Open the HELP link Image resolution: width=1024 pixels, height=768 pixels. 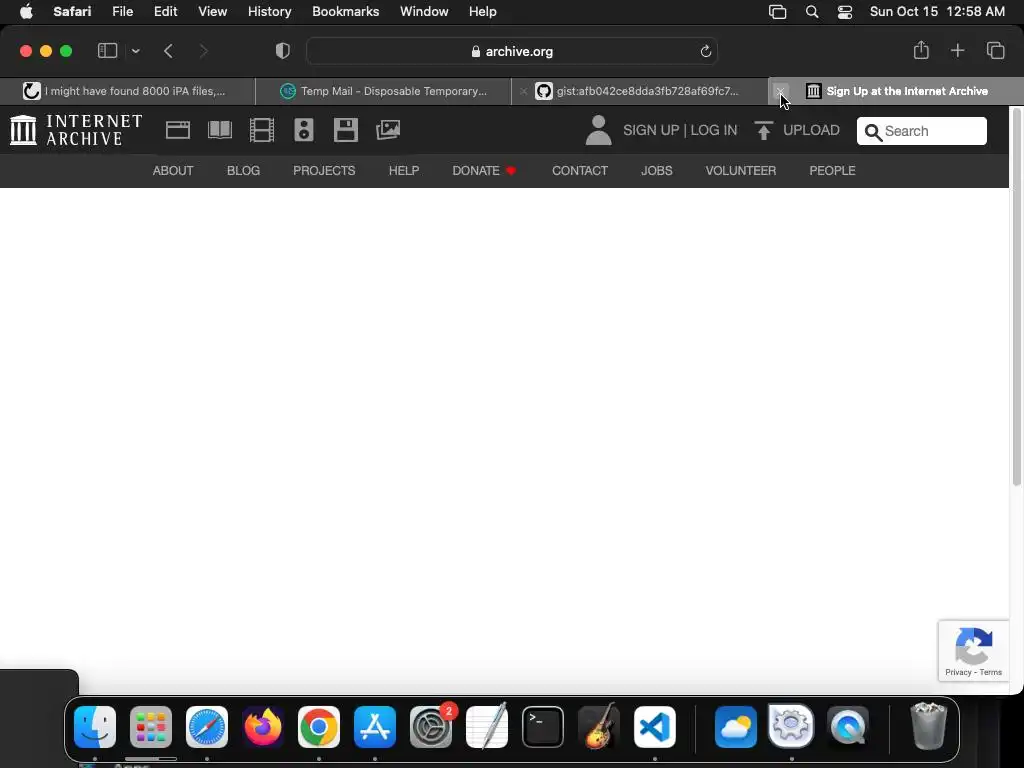(x=404, y=170)
